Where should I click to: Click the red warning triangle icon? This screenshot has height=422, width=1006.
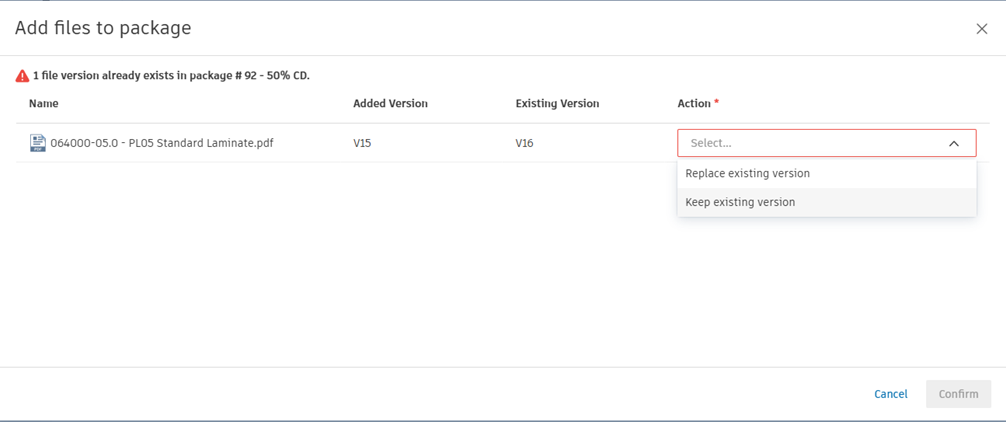[22, 76]
